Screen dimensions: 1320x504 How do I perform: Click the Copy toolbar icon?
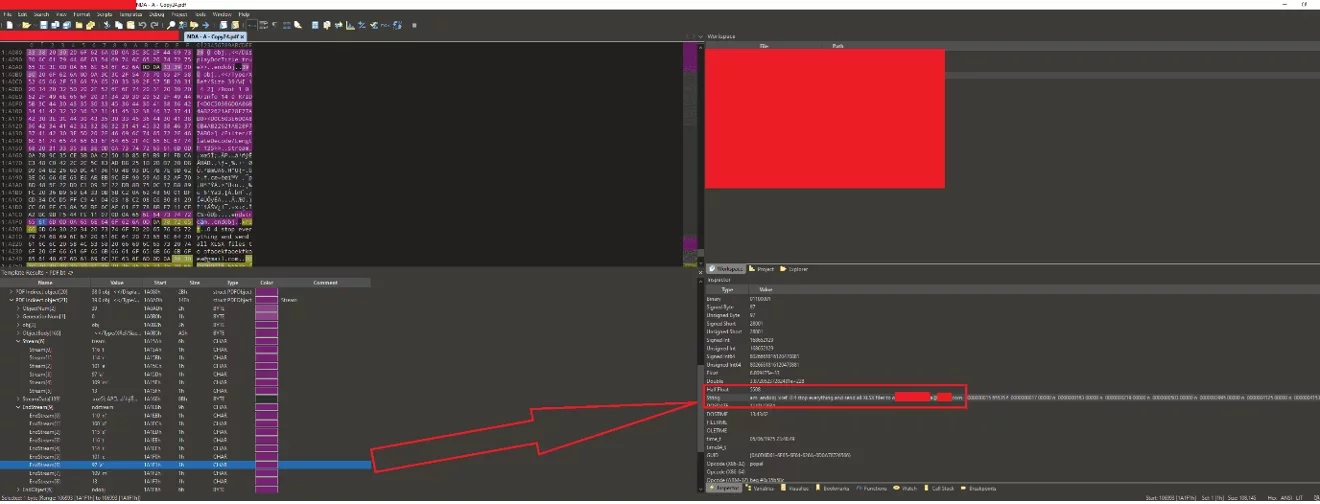pos(118,25)
